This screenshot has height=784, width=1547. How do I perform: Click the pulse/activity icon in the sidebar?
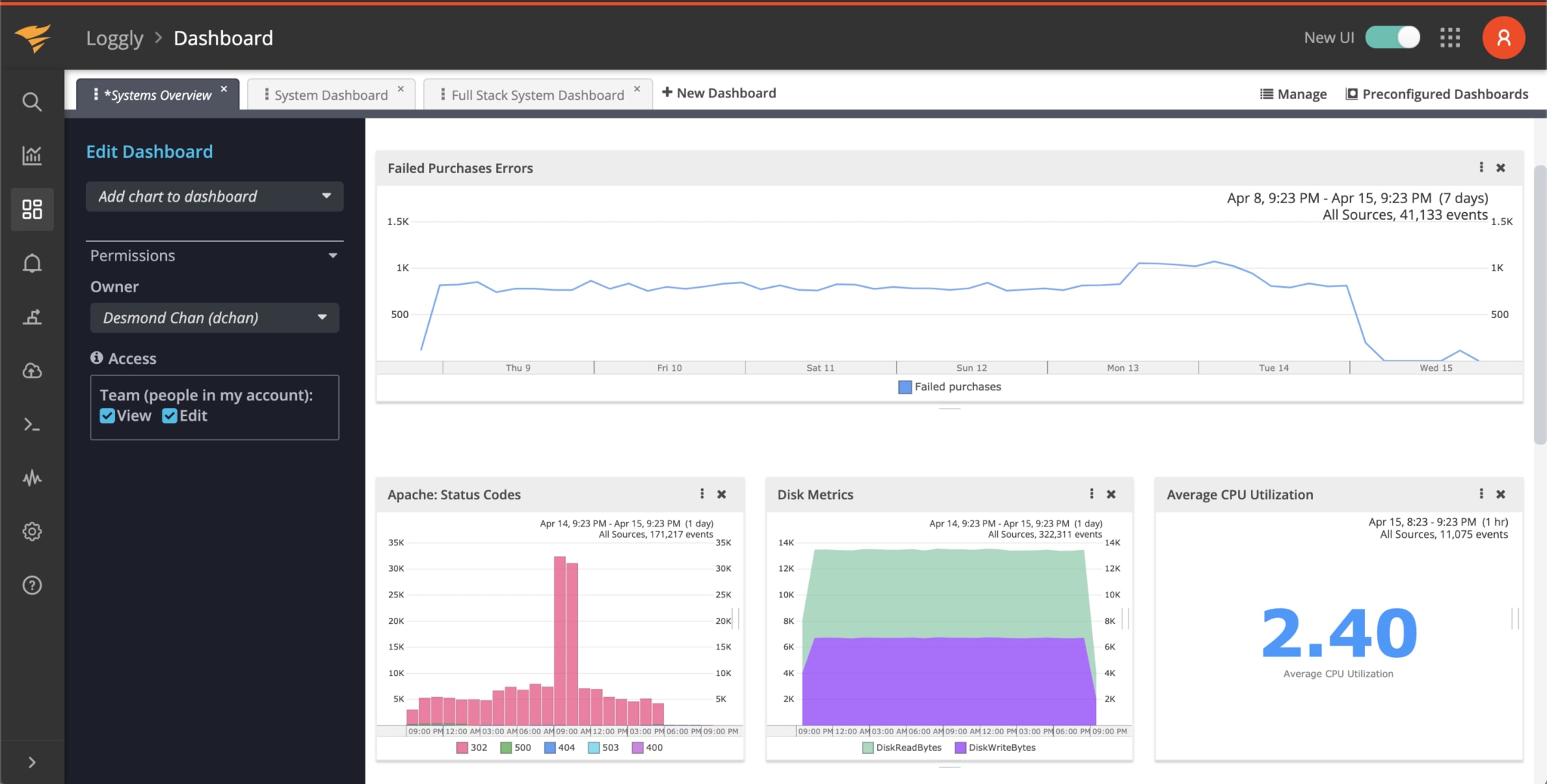coord(32,477)
